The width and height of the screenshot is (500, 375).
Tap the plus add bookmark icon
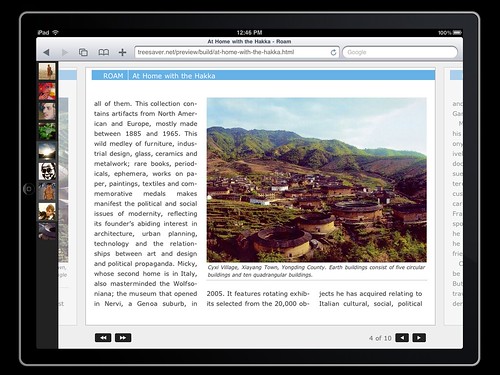122,52
